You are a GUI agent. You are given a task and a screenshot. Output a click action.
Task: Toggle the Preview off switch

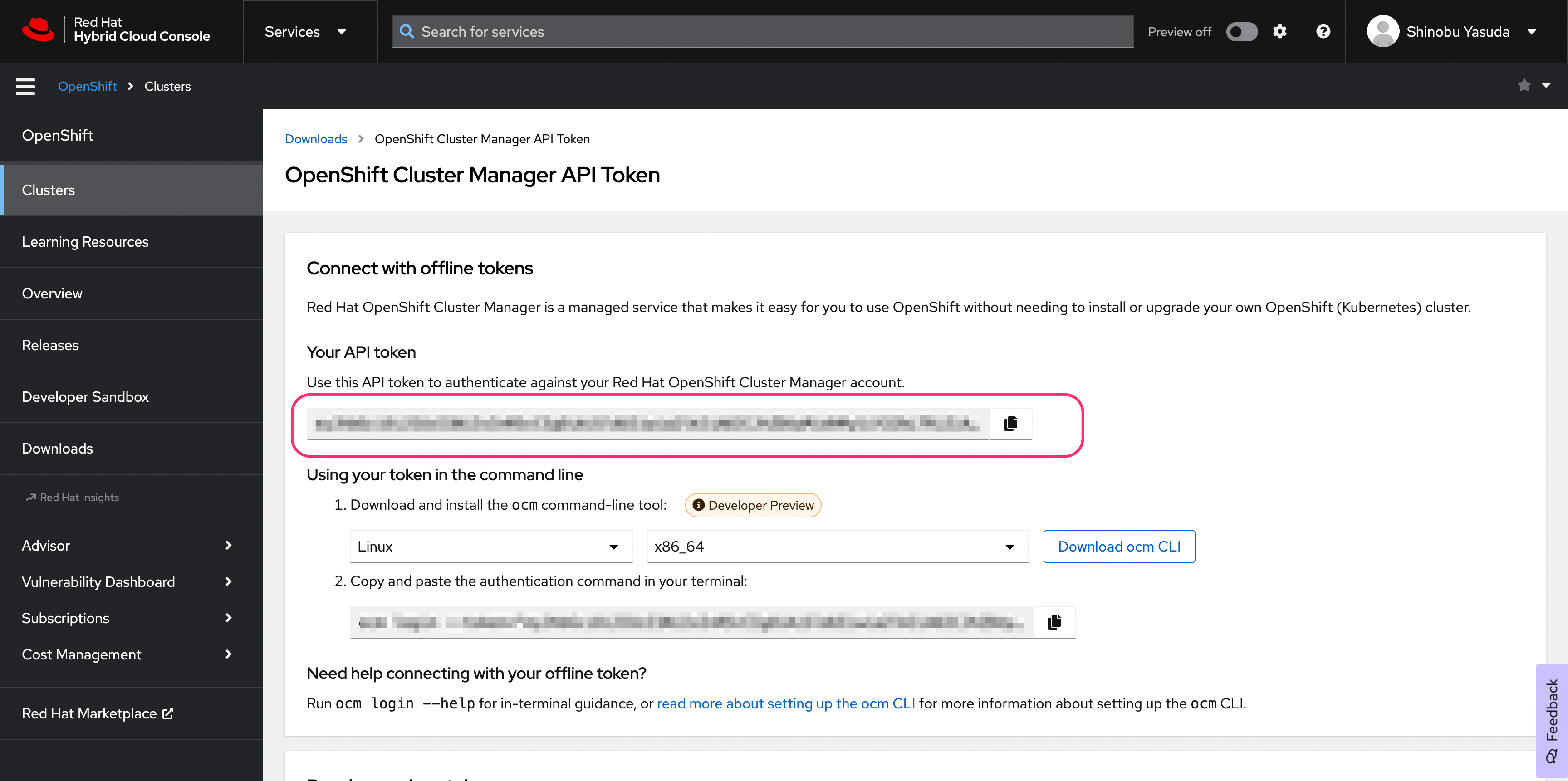coord(1241,32)
